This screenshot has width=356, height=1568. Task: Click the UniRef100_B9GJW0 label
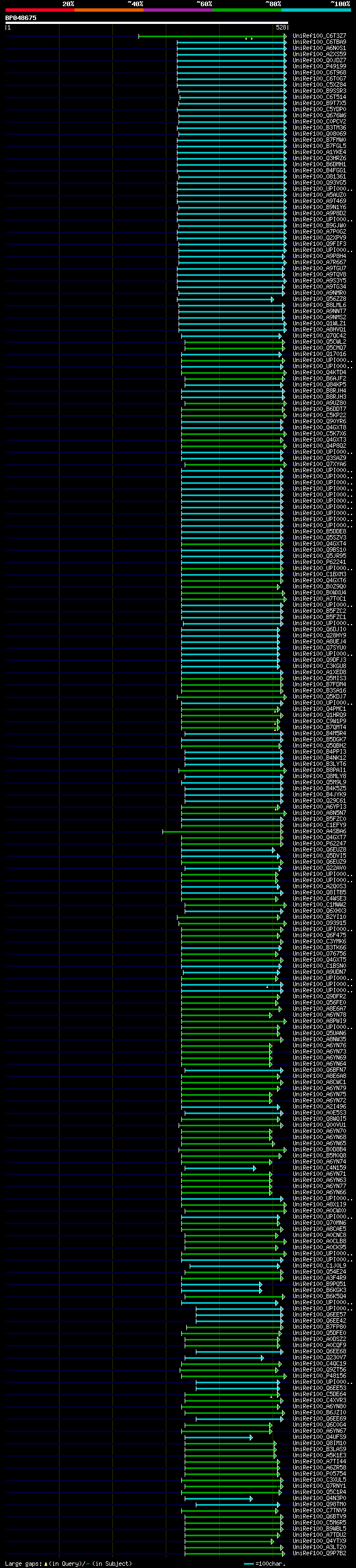[319, 226]
